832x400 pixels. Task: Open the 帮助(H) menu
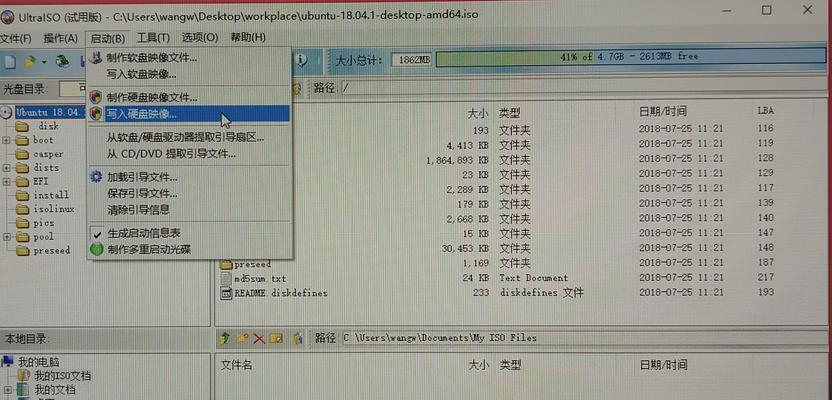[248, 38]
